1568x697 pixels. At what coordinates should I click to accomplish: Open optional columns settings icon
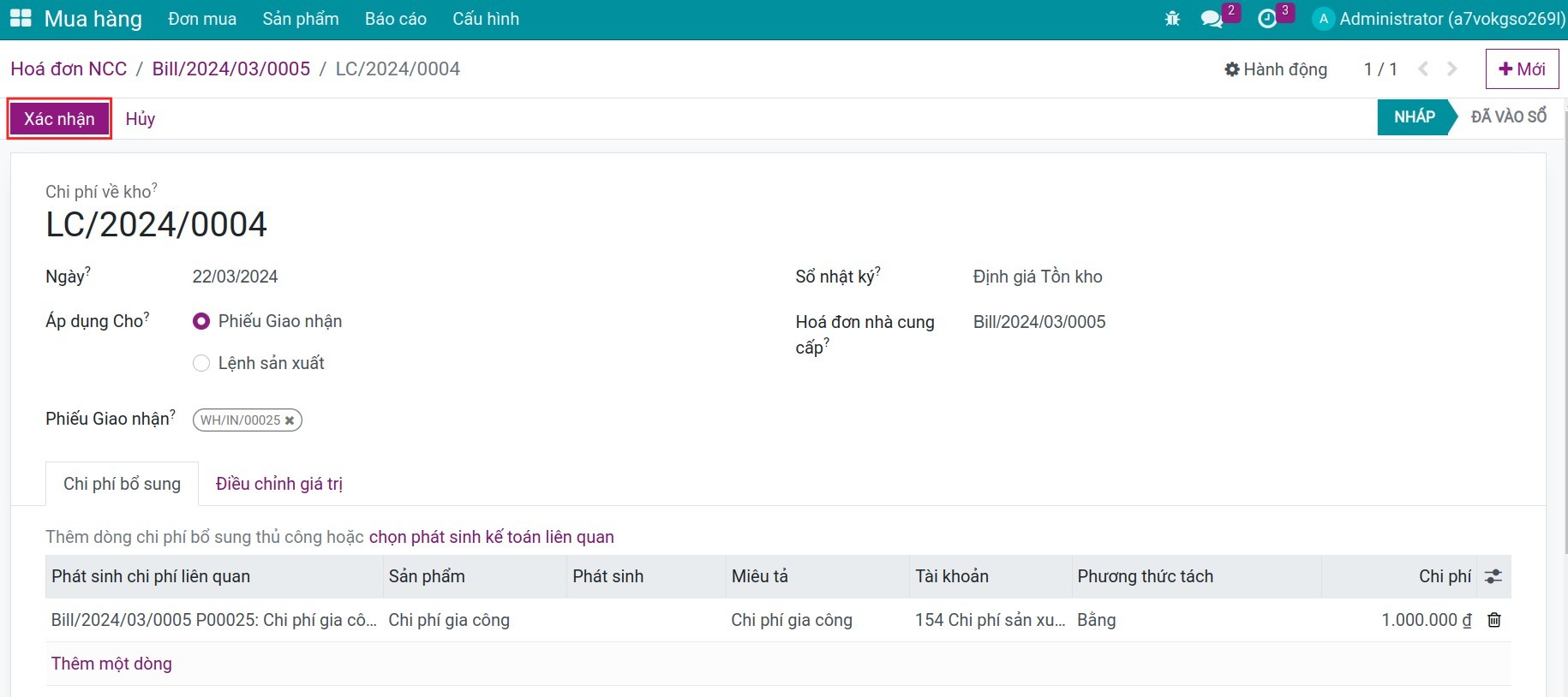[1493, 576]
